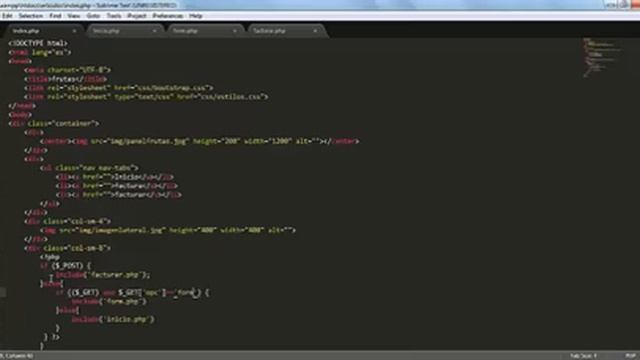Click the div class col-sm-4 line

click(67, 221)
